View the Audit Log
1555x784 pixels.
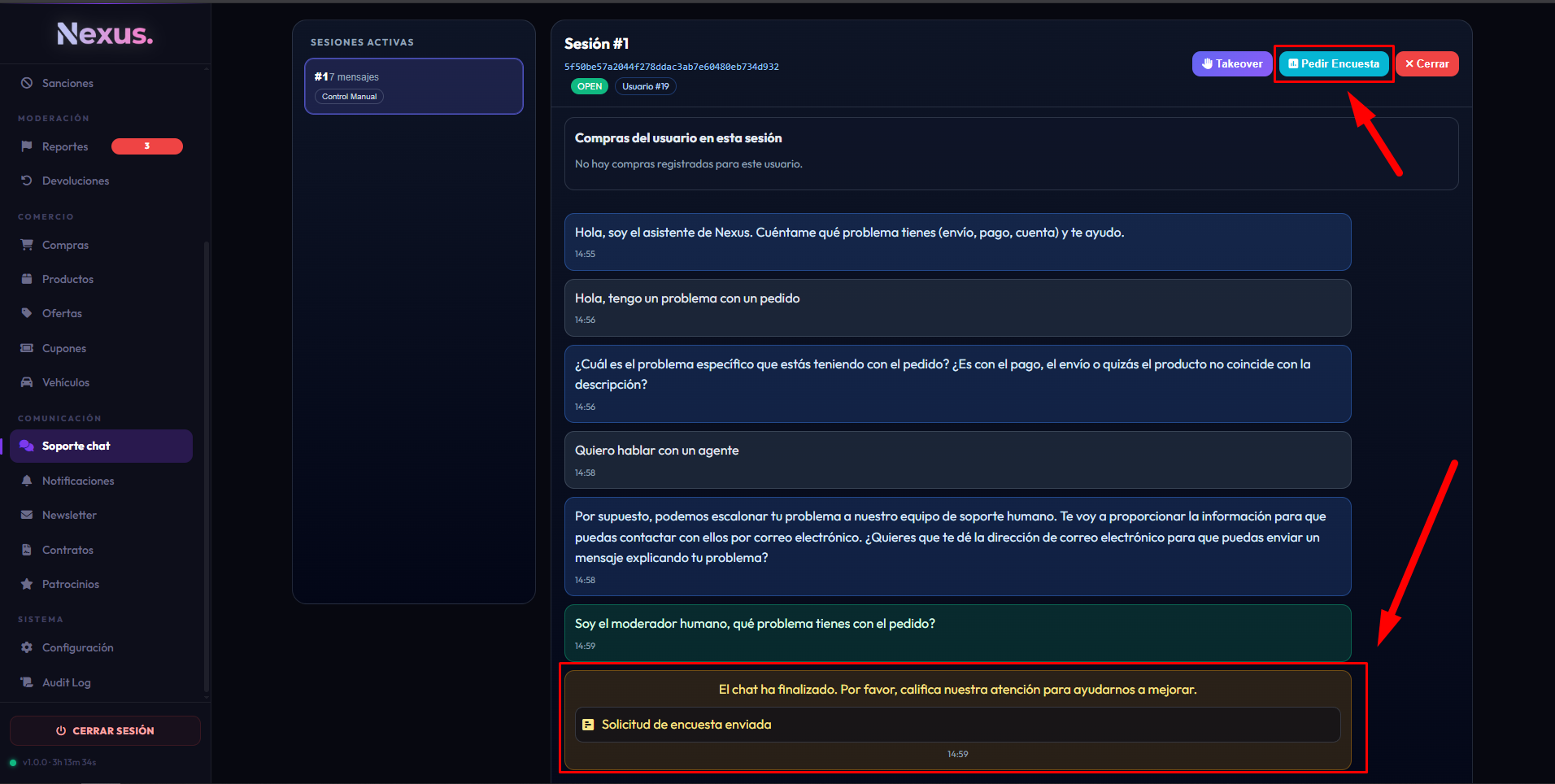101,682
